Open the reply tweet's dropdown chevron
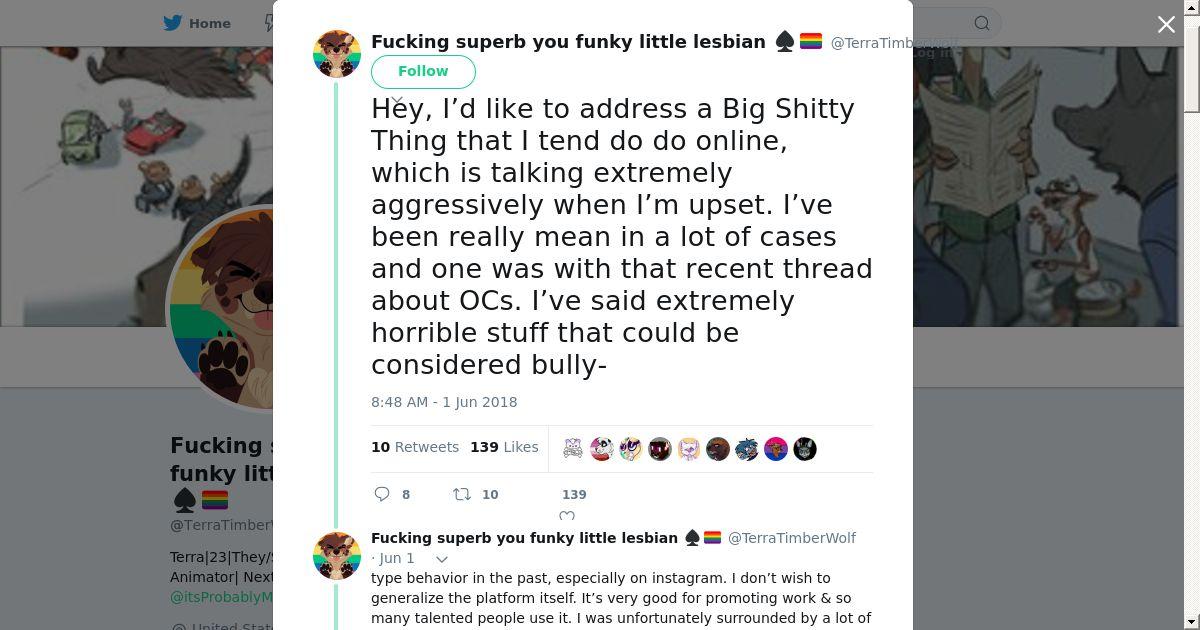Viewport: 1200px width, 630px height. click(x=441, y=559)
